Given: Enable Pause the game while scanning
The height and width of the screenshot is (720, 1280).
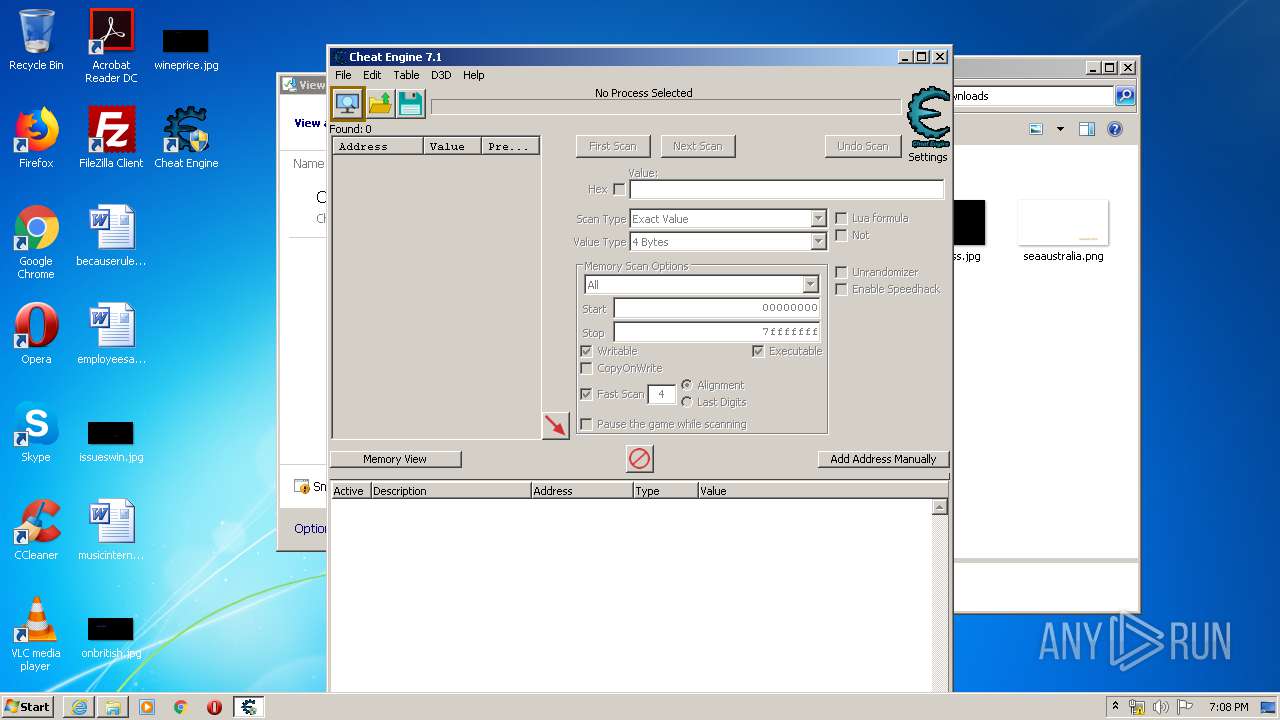Looking at the screenshot, I should (586, 424).
